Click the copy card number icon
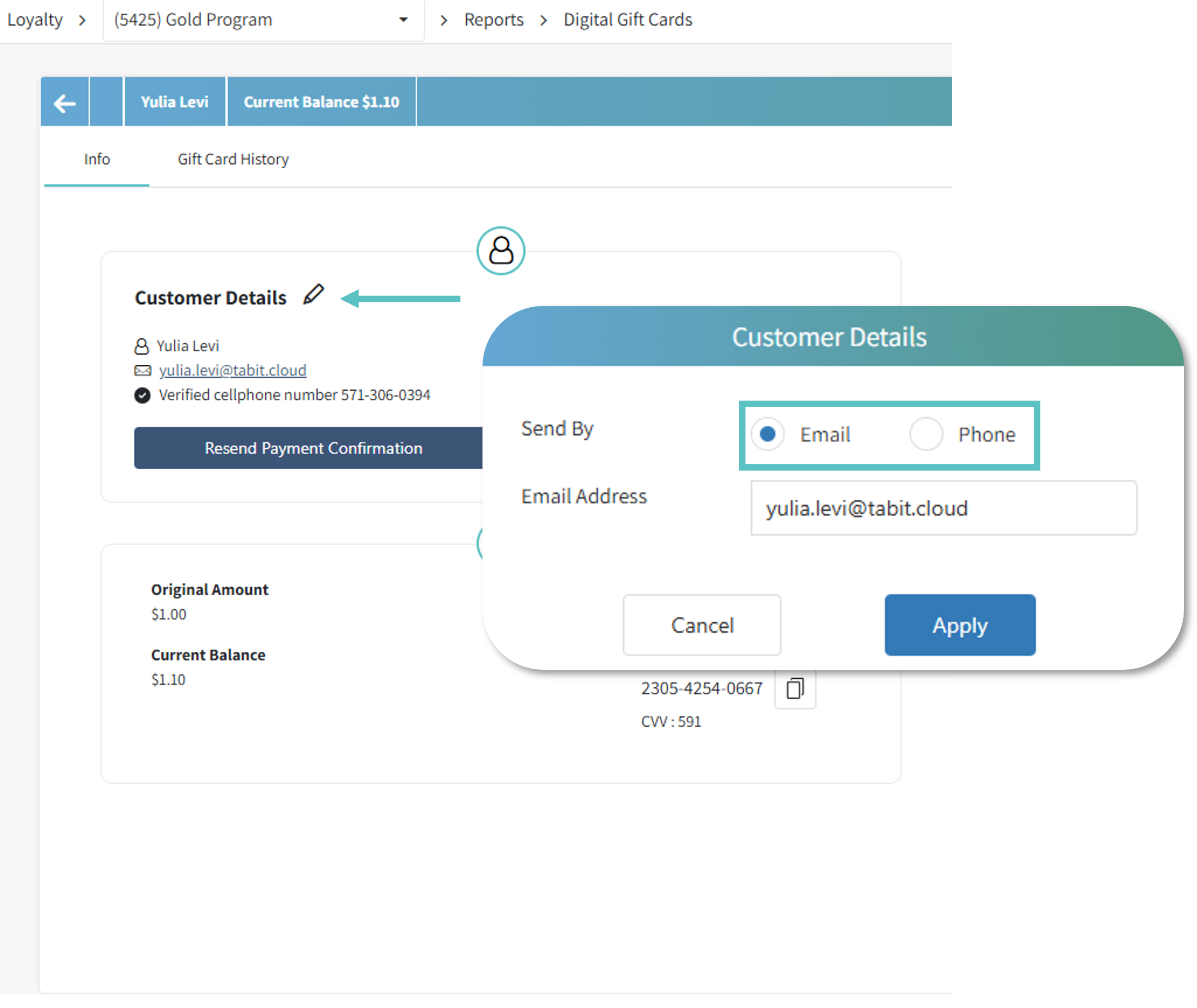 (x=794, y=688)
